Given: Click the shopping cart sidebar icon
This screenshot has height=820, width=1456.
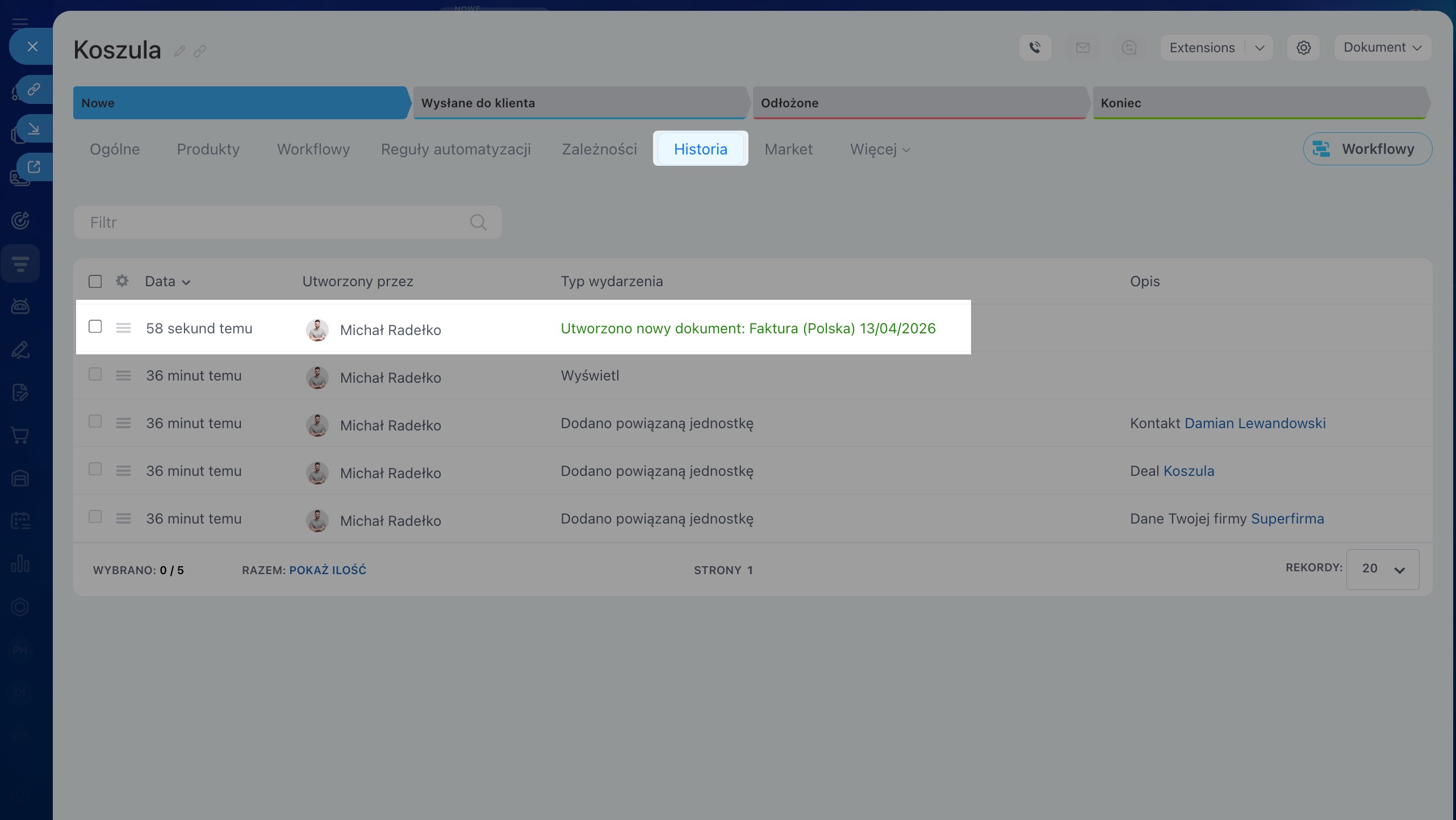Looking at the screenshot, I should pyautogui.click(x=20, y=435).
